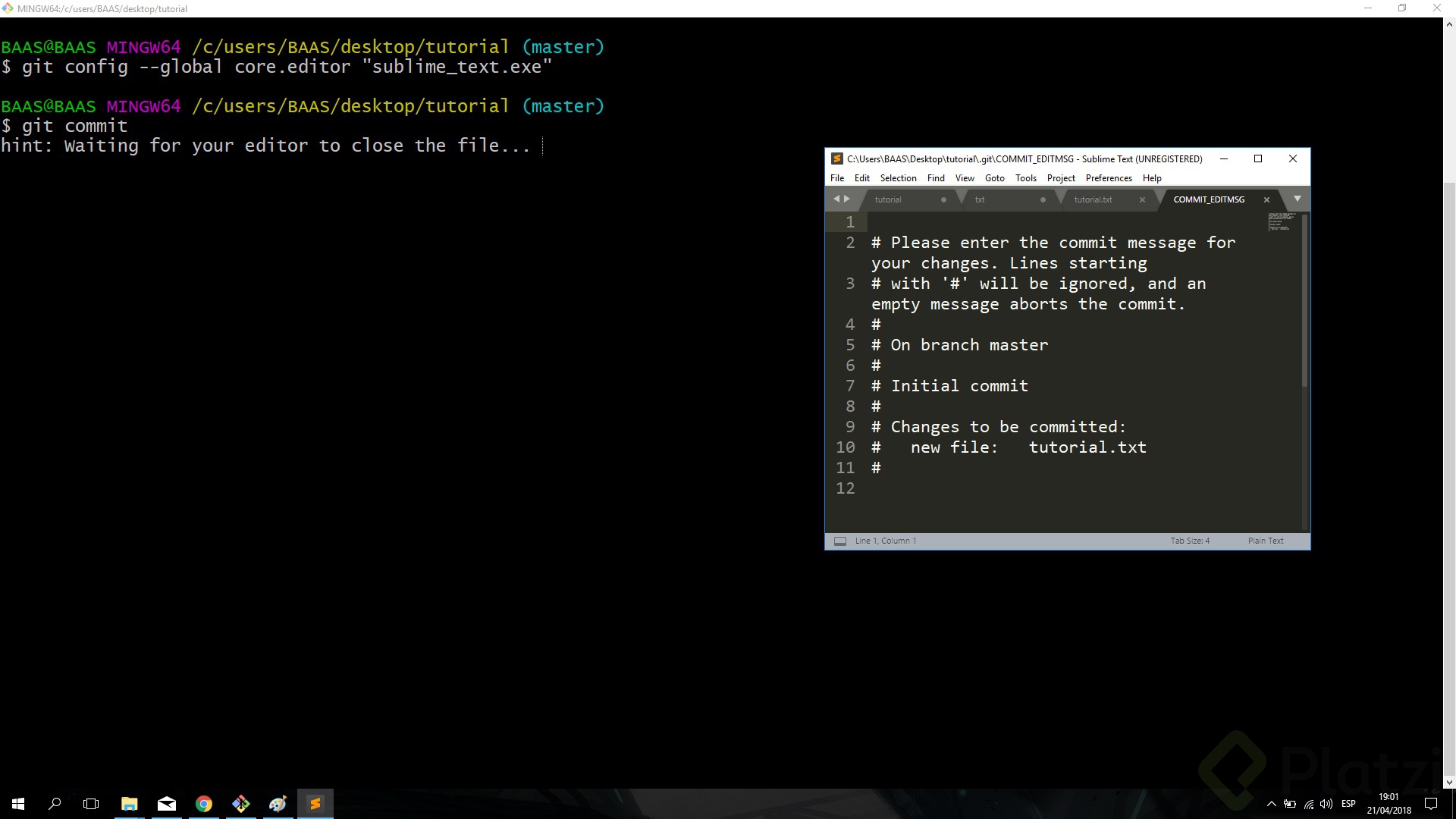Click the '# On branch master' line
This screenshot has width=1456, height=819.
click(x=959, y=345)
